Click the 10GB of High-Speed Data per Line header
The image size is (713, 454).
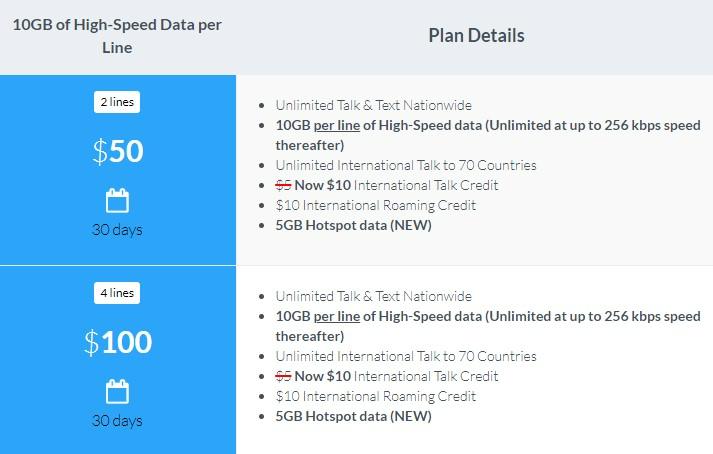(x=117, y=36)
